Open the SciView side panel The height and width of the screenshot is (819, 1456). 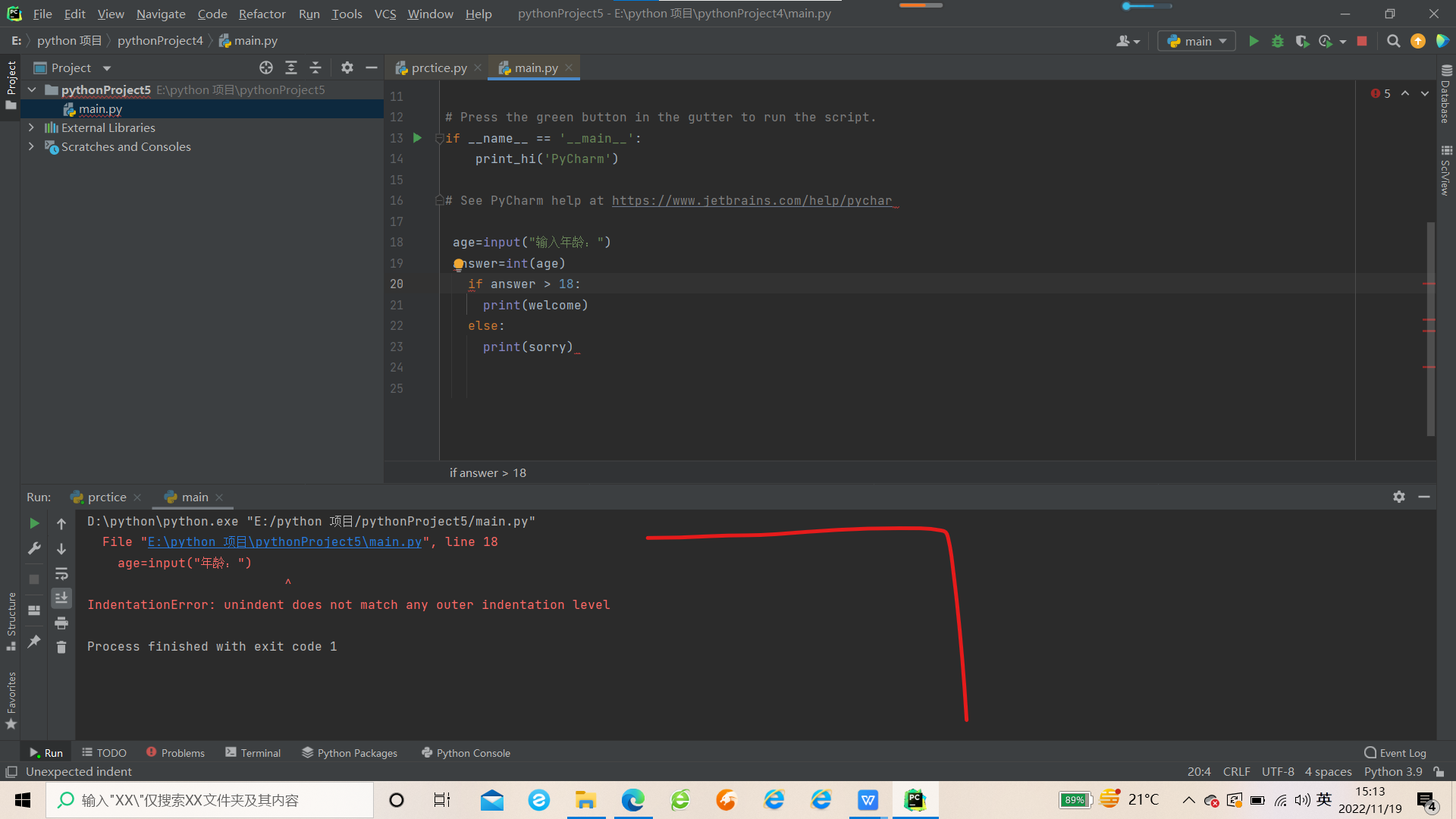pos(1446,171)
